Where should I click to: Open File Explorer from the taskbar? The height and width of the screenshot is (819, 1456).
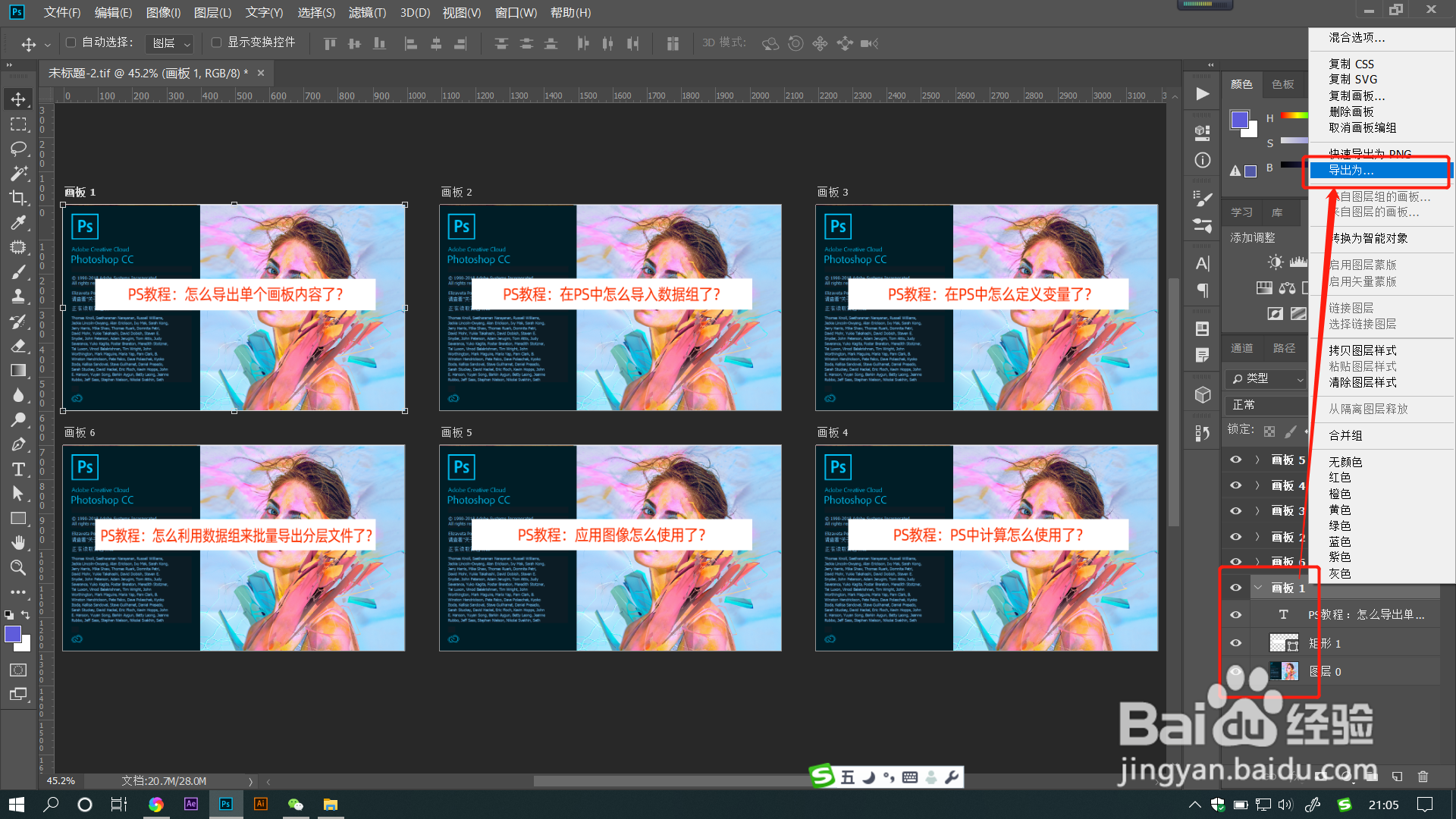point(330,805)
